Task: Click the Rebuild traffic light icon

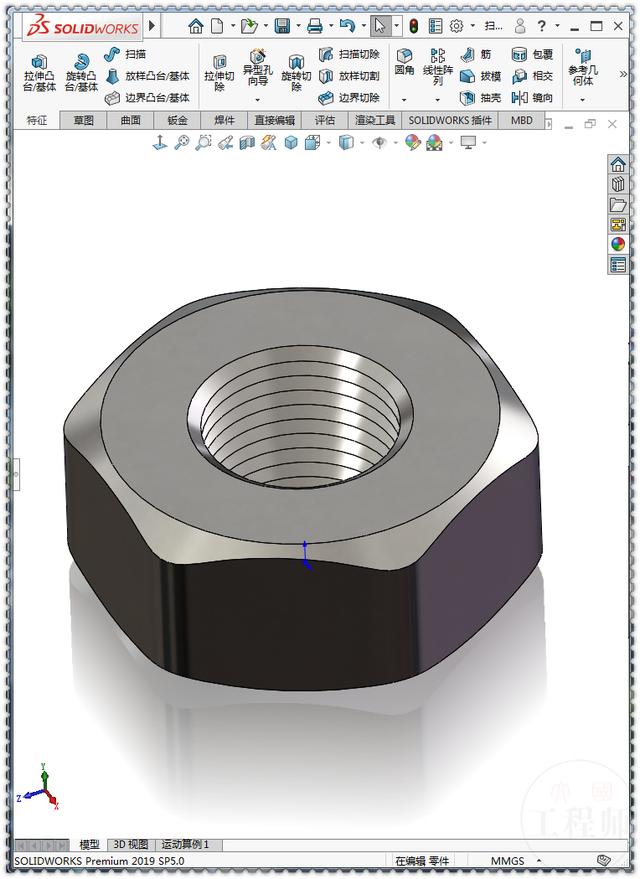Action: pos(414,26)
